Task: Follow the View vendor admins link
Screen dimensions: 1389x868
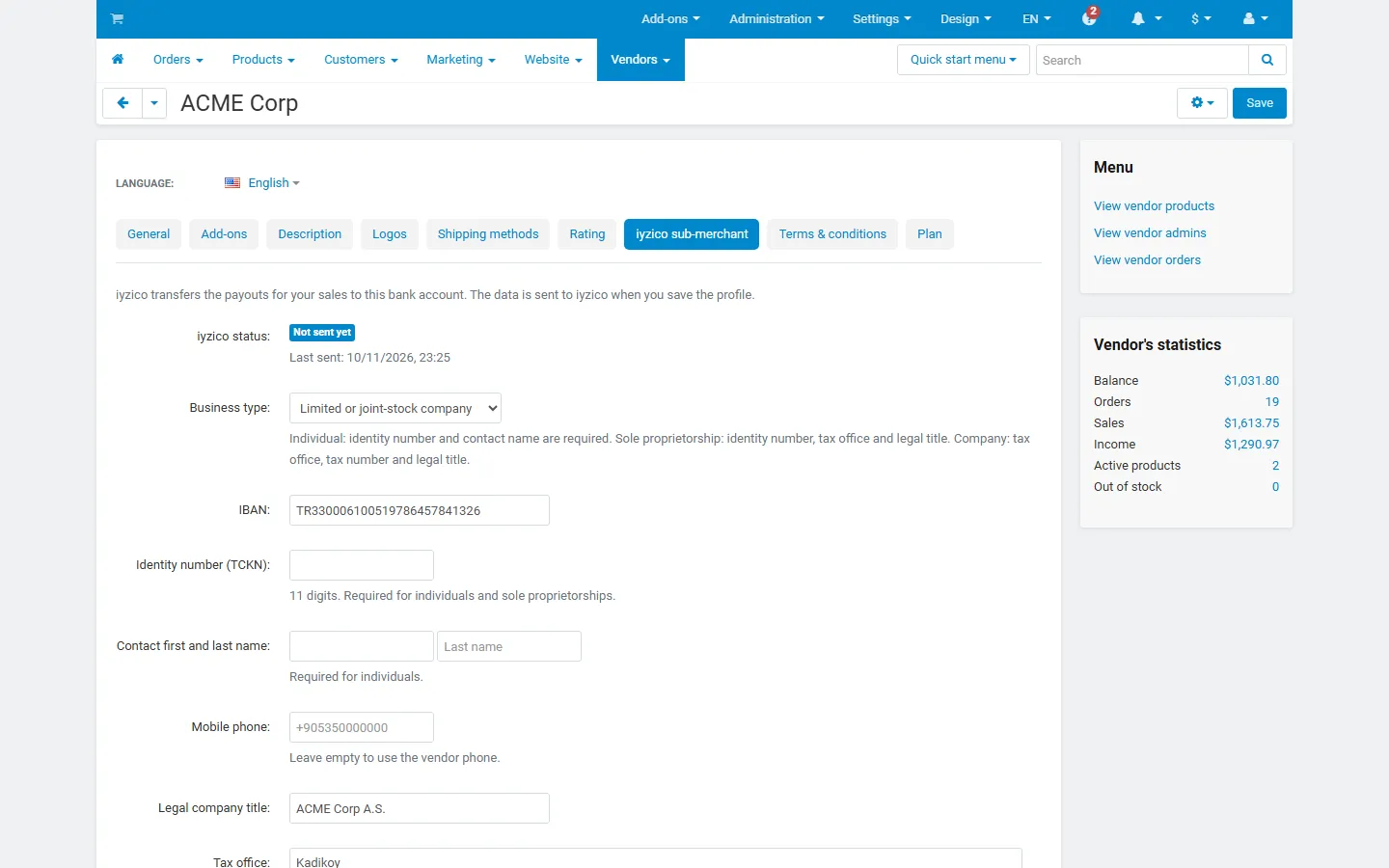Action: tap(1150, 233)
